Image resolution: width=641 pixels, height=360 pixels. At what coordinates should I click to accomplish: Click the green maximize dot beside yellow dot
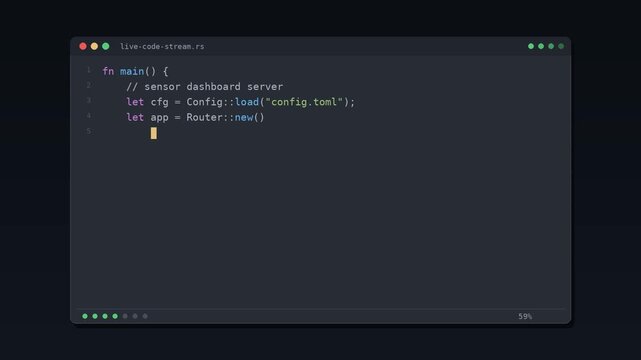pyautogui.click(x=106, y=46)
